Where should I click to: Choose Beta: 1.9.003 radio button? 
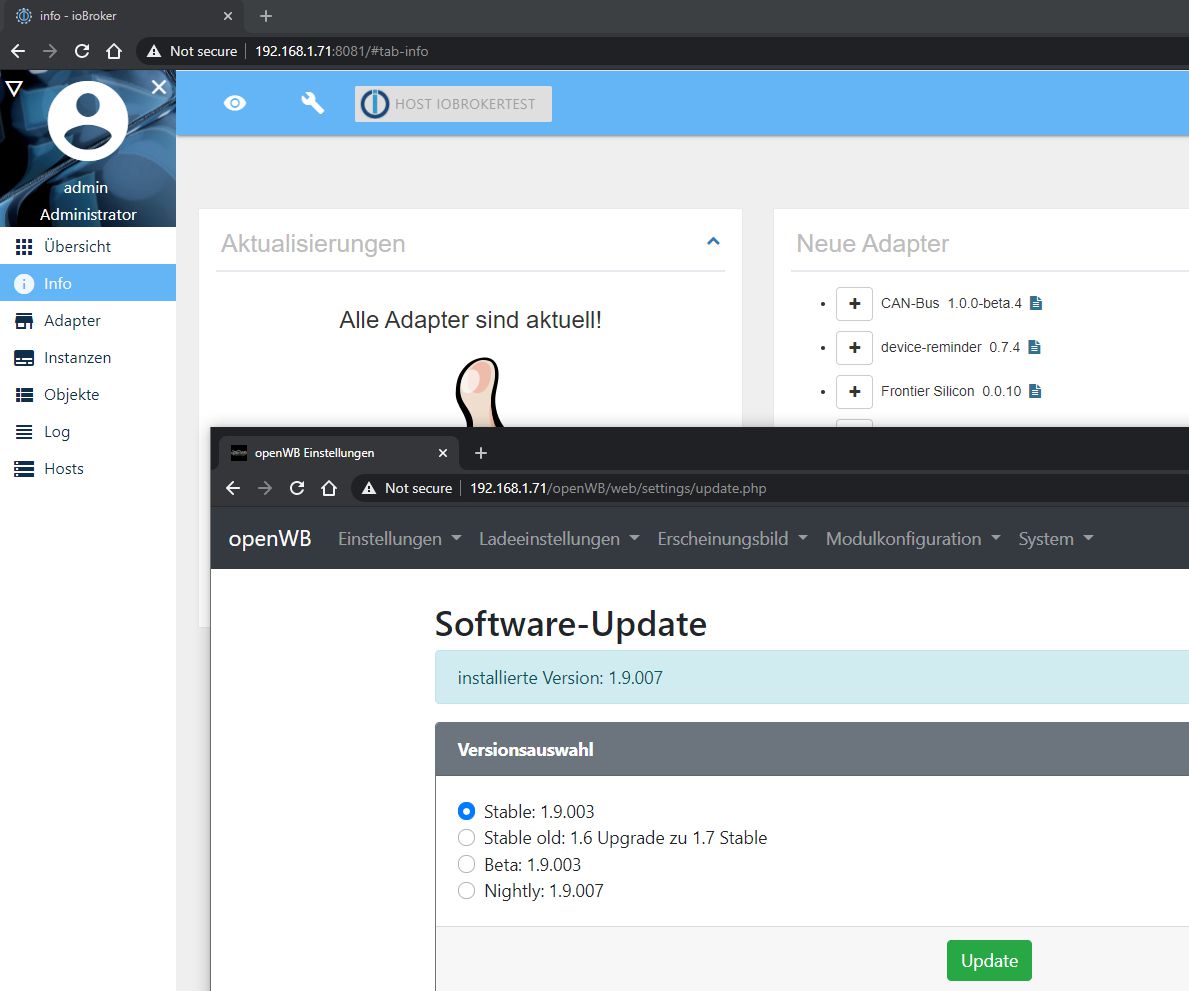click(x=466, y=864)
